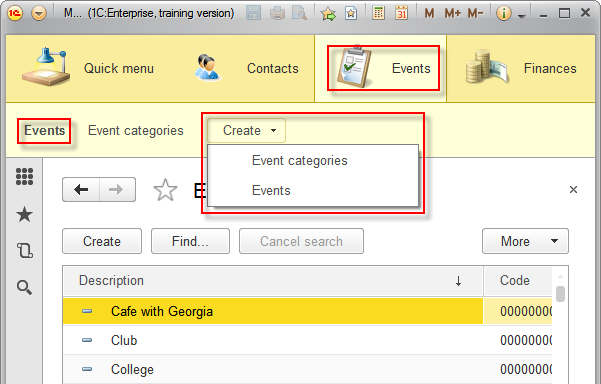Click the M- memory subtract button
The height and width of the screenshot is (384, 601).
point(475,13)
